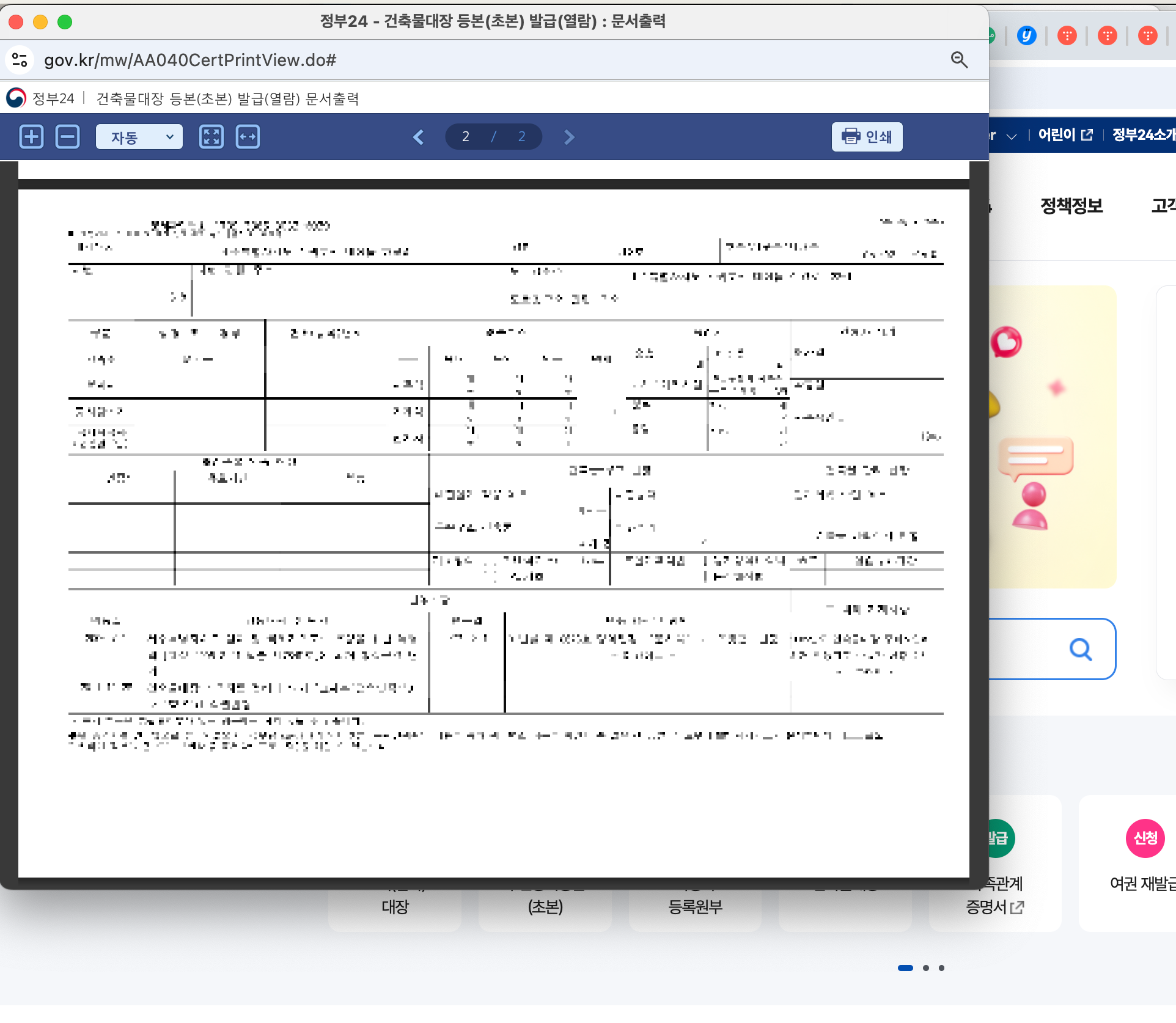Click the fit-to-width icon
The image size is (1176, 1023).
click(248, 137)
